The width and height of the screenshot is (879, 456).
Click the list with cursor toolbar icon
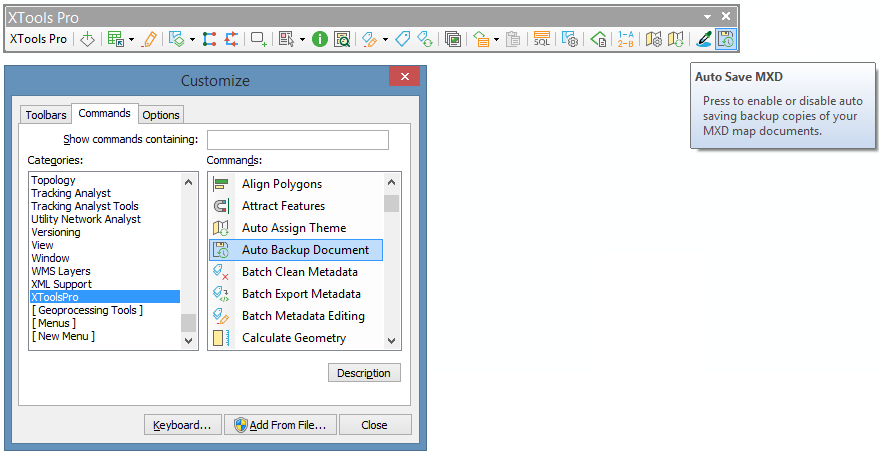[286, 39]
